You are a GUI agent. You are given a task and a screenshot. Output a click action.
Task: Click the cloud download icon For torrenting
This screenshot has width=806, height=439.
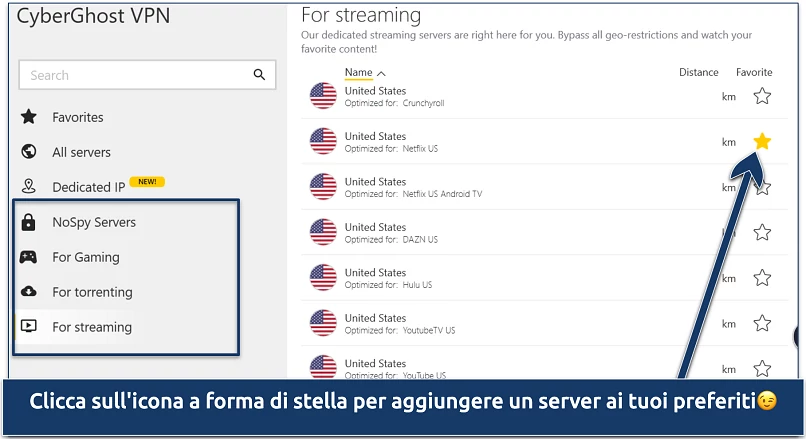point(28,291)
